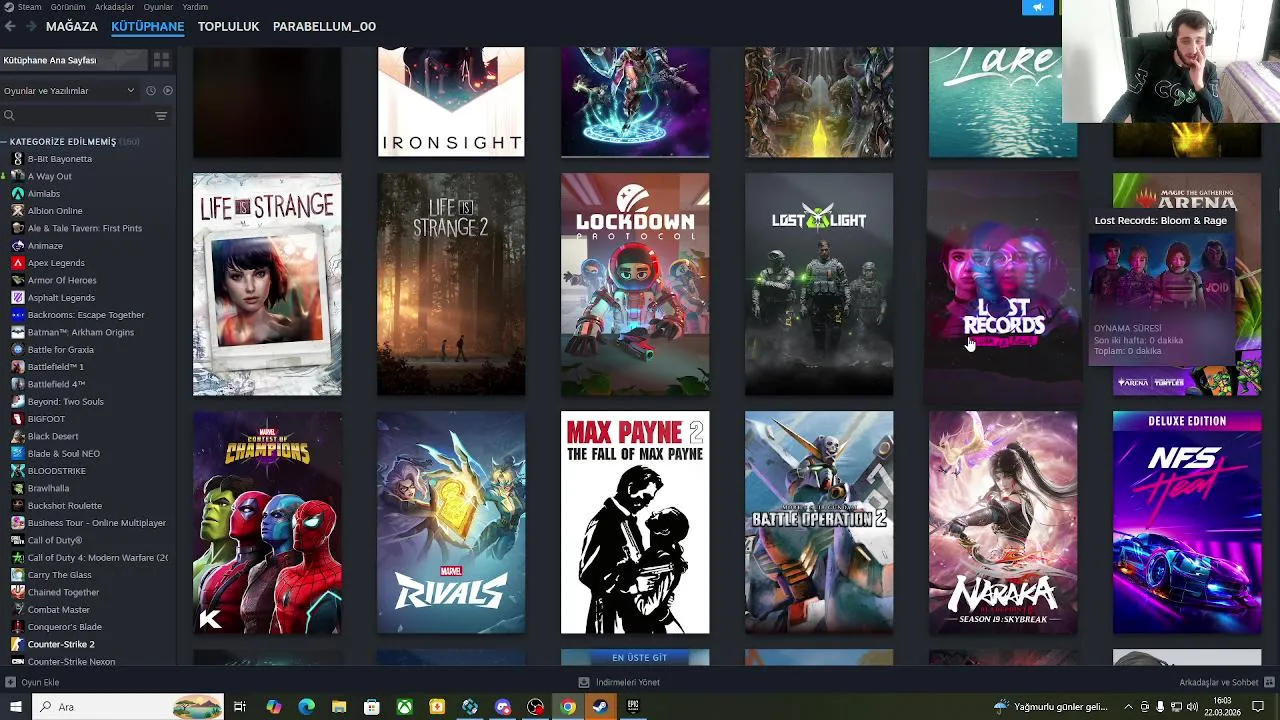This screenshot has width=1280, height=720.
Task: Open File Explorer from taskbar
Action: [339, 707]
